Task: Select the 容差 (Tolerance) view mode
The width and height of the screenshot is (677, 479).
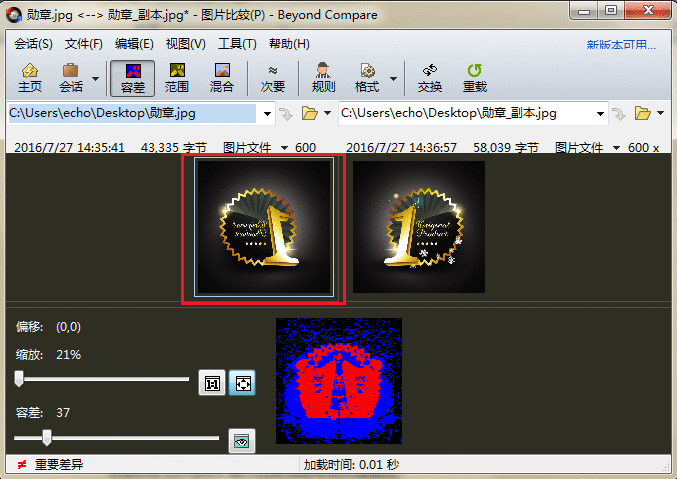Action: pos(132,77)
